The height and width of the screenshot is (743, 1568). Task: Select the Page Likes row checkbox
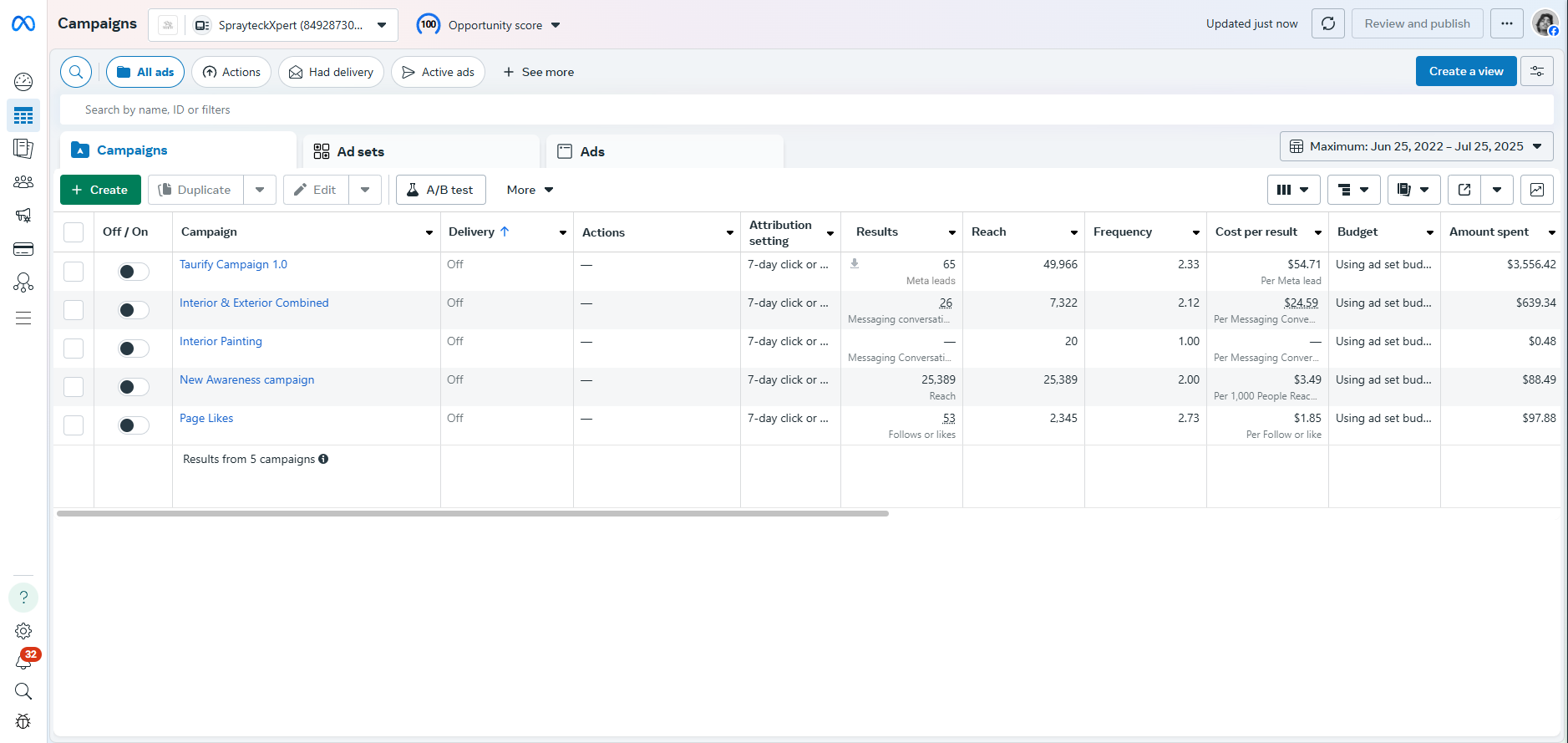coord(74,425)
